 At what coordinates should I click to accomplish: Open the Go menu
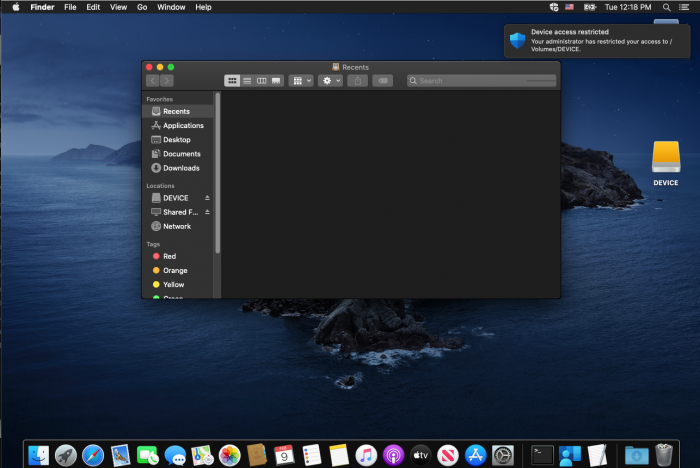pyautogui.click(x=142, y=7)
